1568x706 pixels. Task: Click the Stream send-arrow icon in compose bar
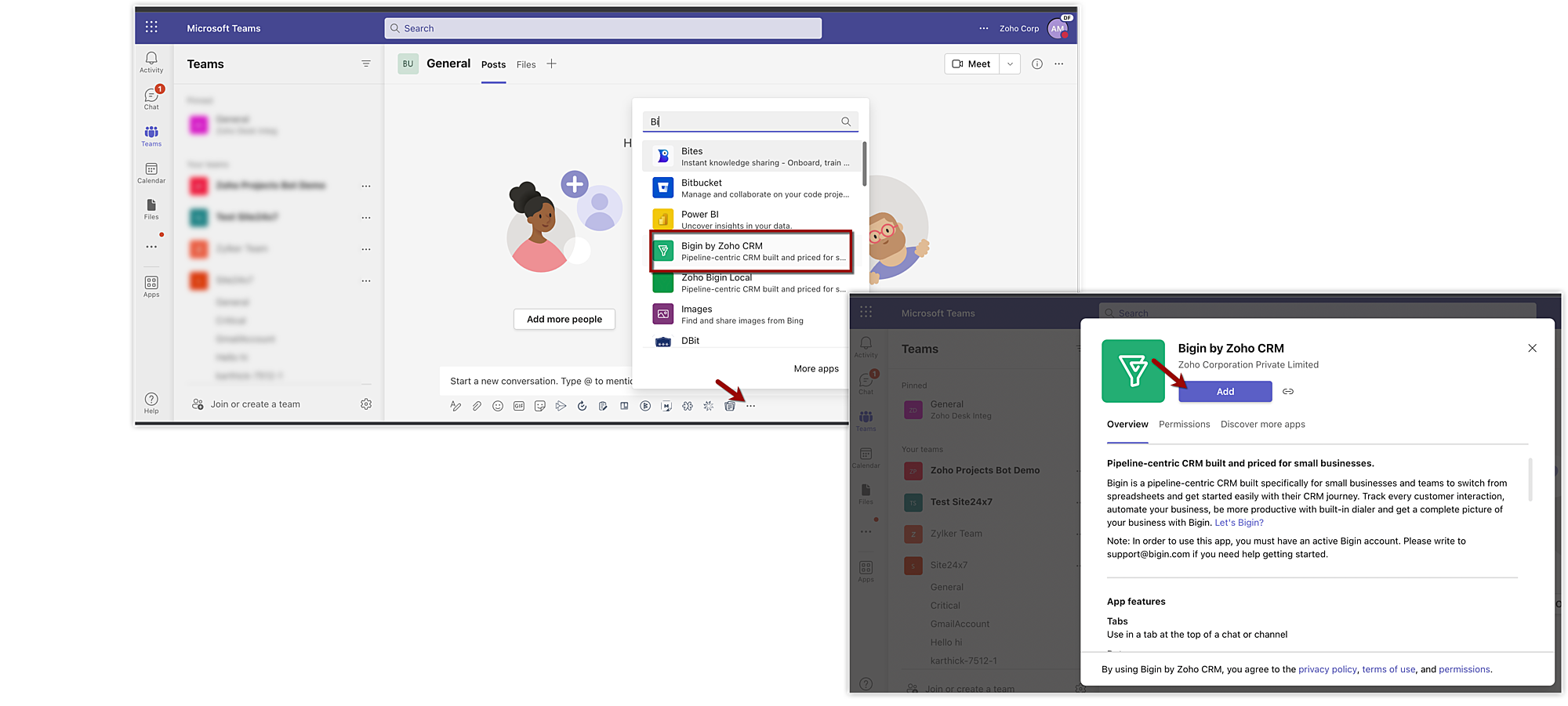[561, 406]
